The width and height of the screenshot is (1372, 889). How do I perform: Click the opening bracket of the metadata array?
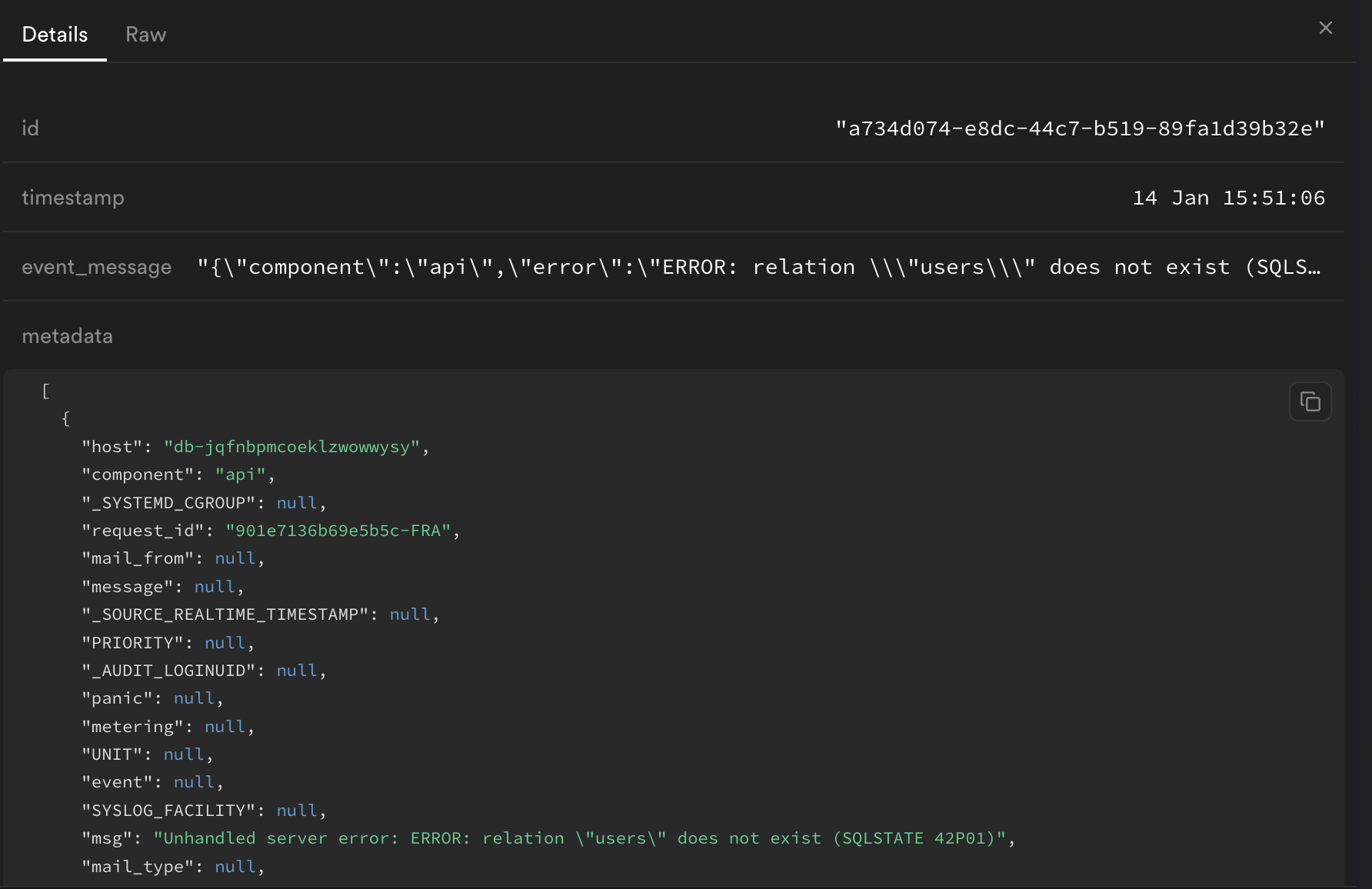click(x=45, y=391)
